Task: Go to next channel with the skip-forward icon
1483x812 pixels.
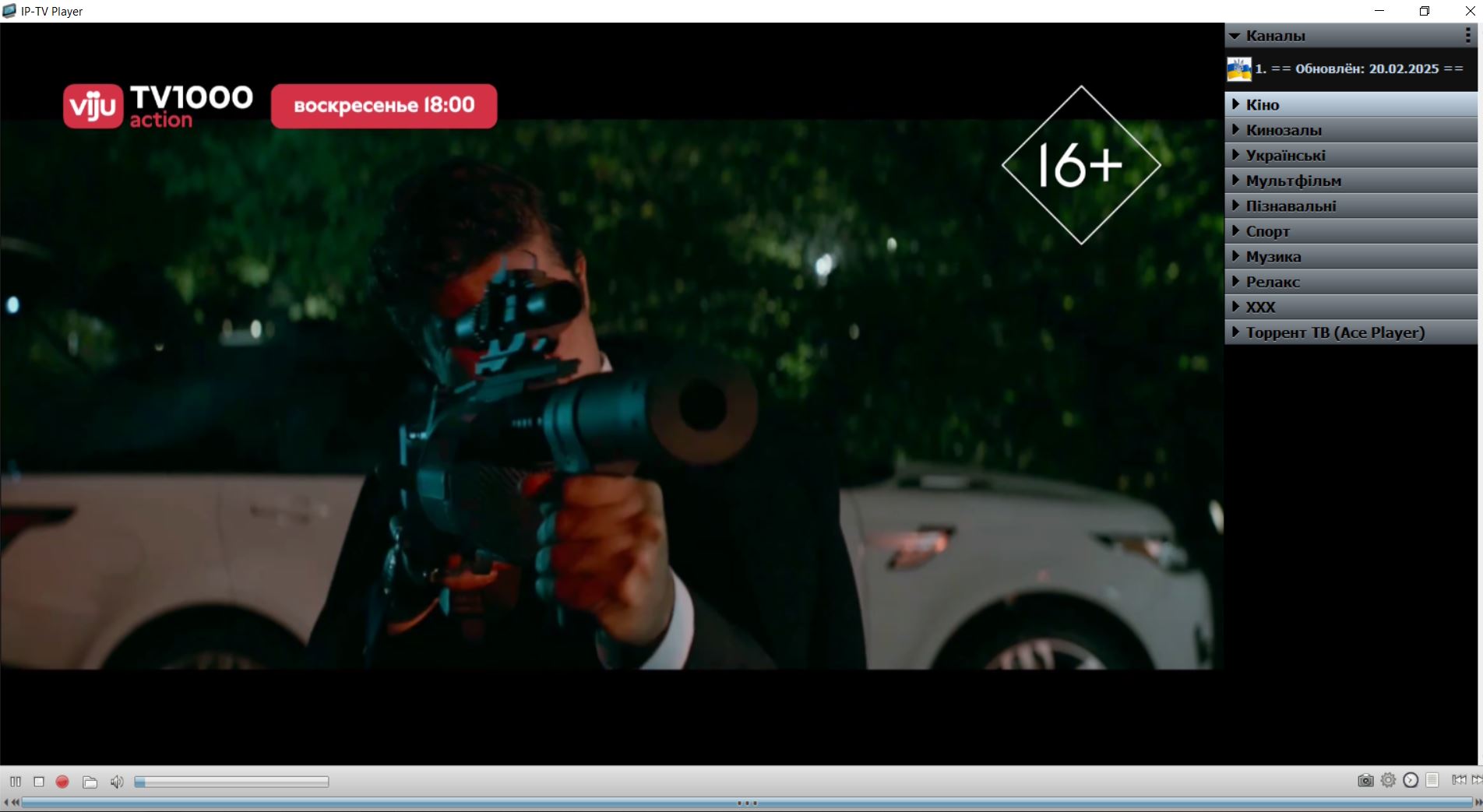Action: 1477,779
